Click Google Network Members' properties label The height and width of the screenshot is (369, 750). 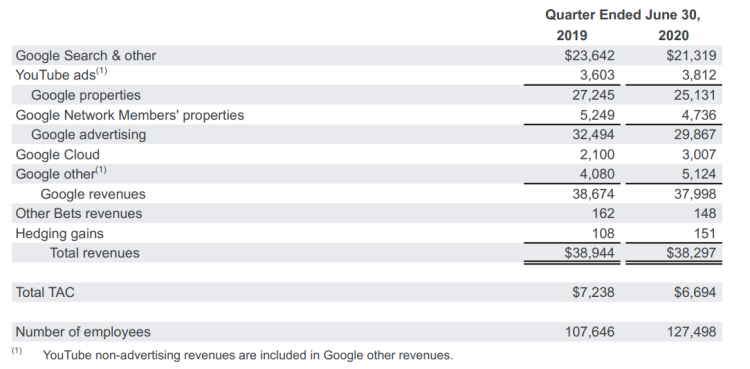(x=130, y=115)
